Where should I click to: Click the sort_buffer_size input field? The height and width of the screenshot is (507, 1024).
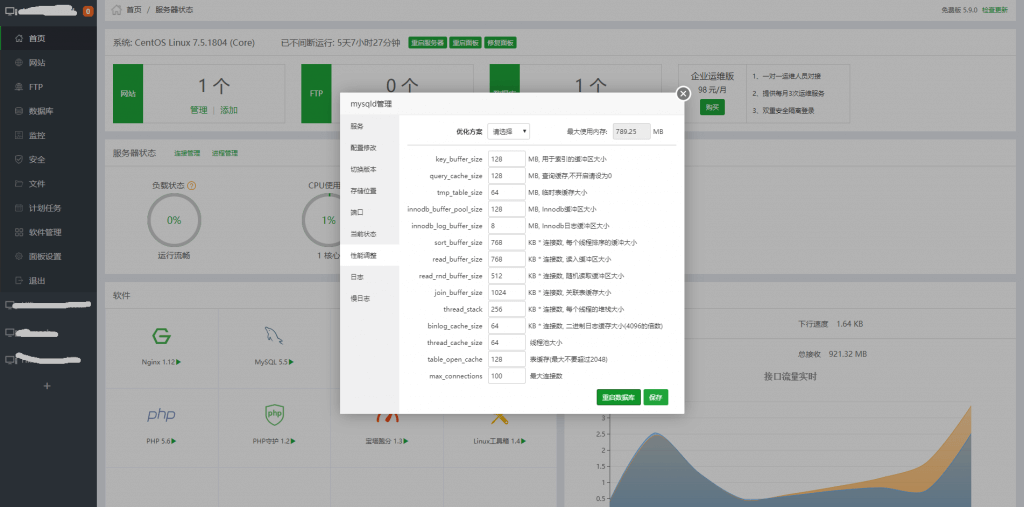pos(507,242)
